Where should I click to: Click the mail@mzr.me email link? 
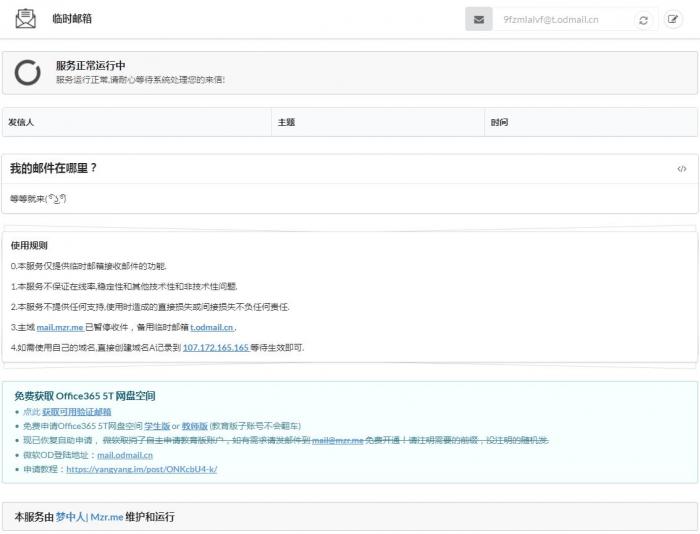coord(337,440)
